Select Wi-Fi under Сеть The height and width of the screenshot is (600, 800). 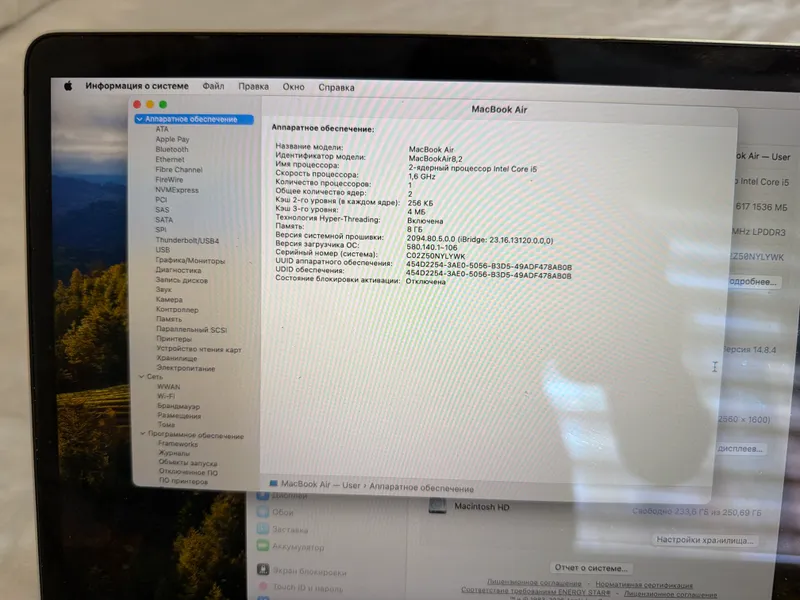click(x=166, y=396)
